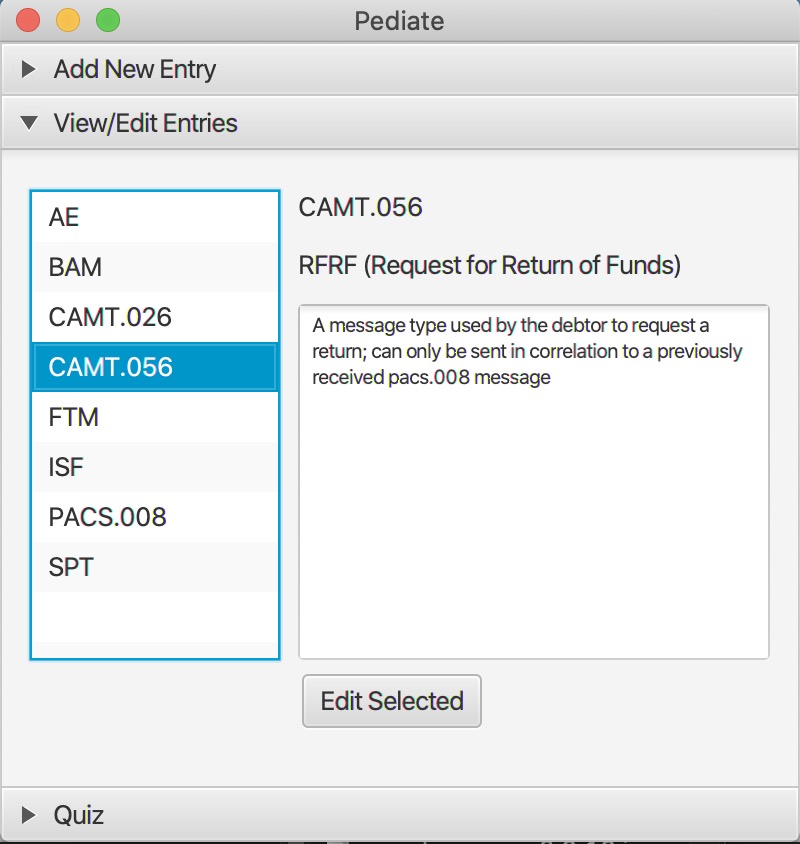Screen dimensions: 800x844
Task: Open the Add New Entry pane title
Action: pyautogui.click(x=134, y=70)
